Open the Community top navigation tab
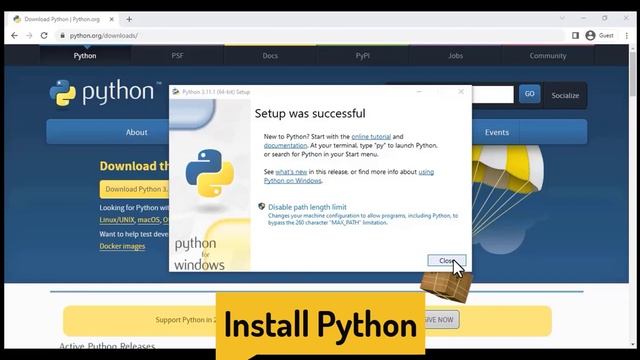 548,56
